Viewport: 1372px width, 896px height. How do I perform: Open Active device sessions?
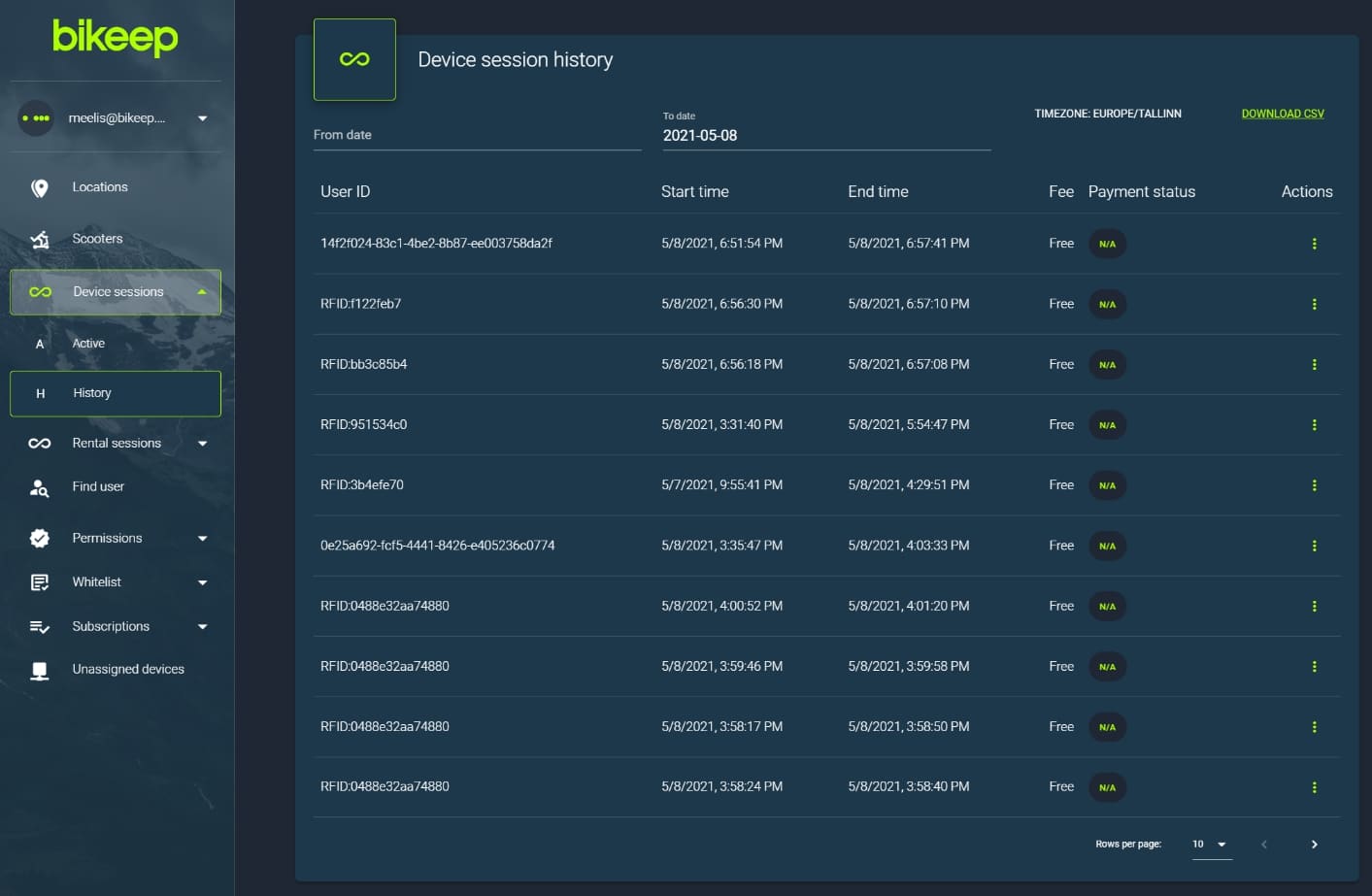click(88, 344)
